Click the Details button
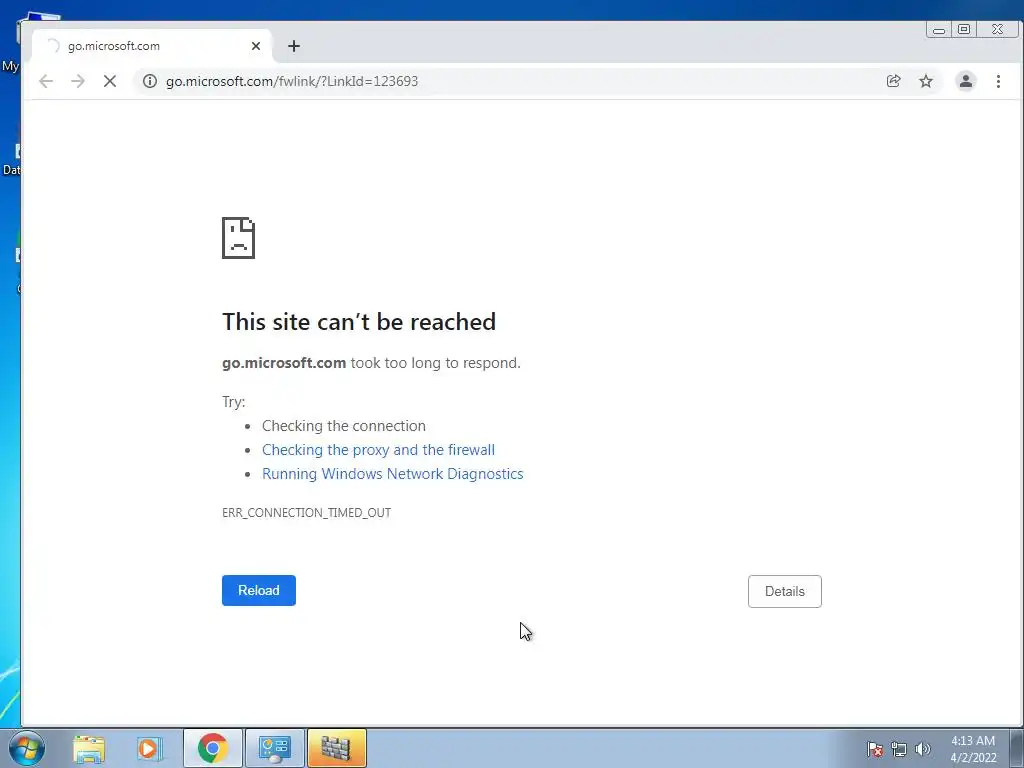Screen dimensions: 1024x768 [x=785, y=591]
